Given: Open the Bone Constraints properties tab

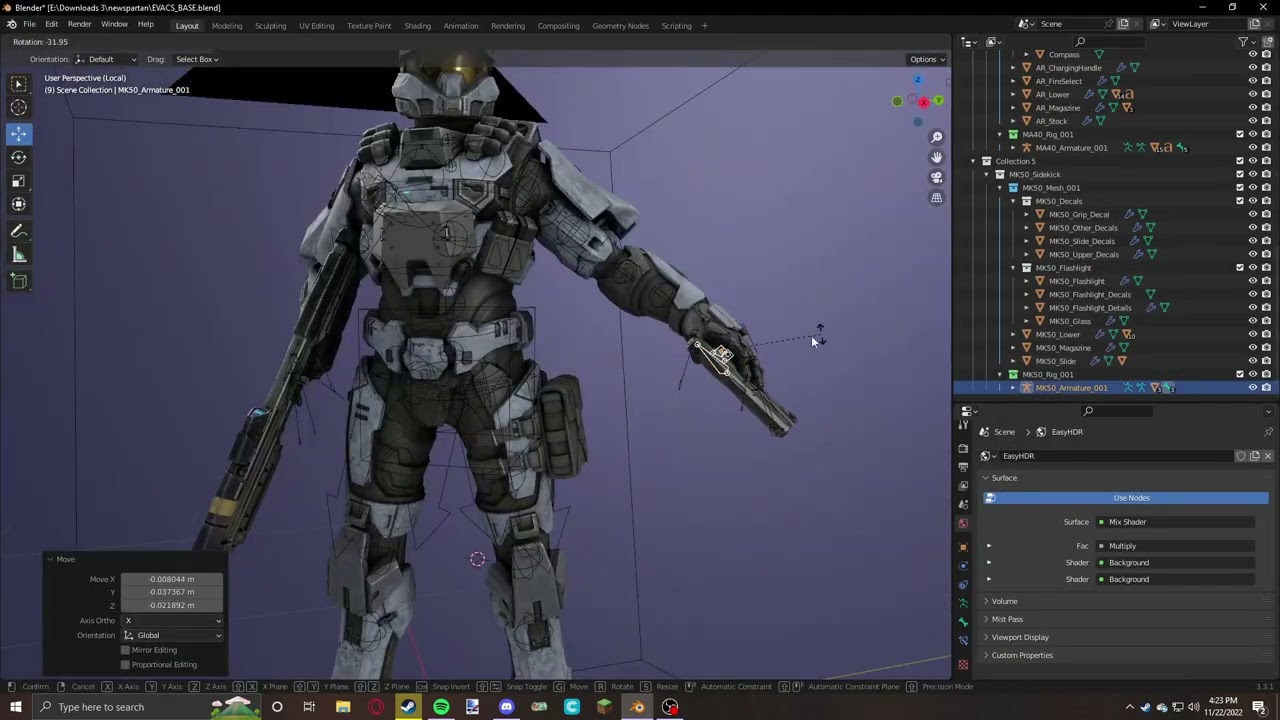Looking at the screenshot, I should tap(963, 641).
